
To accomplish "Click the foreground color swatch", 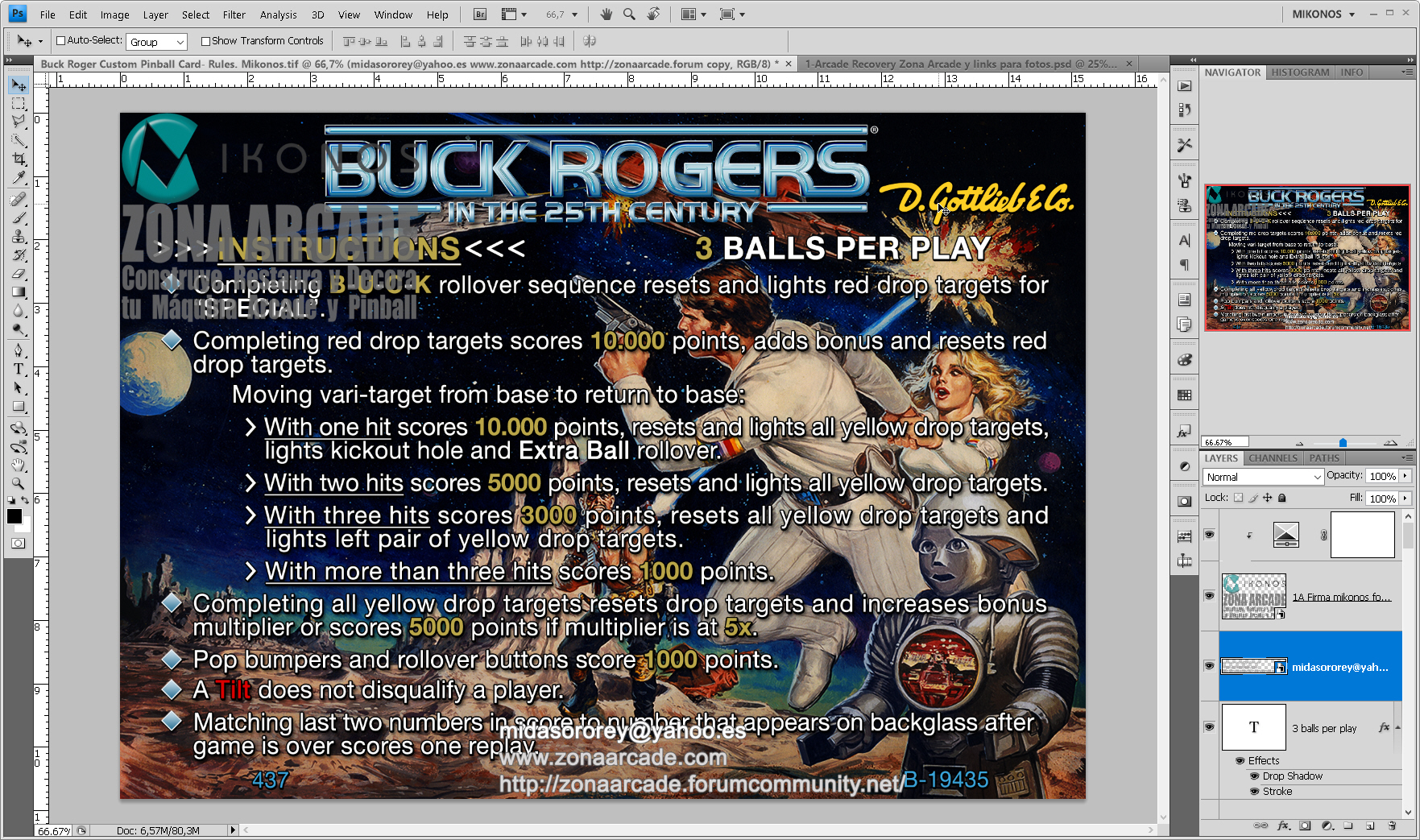I will (14, 517).
